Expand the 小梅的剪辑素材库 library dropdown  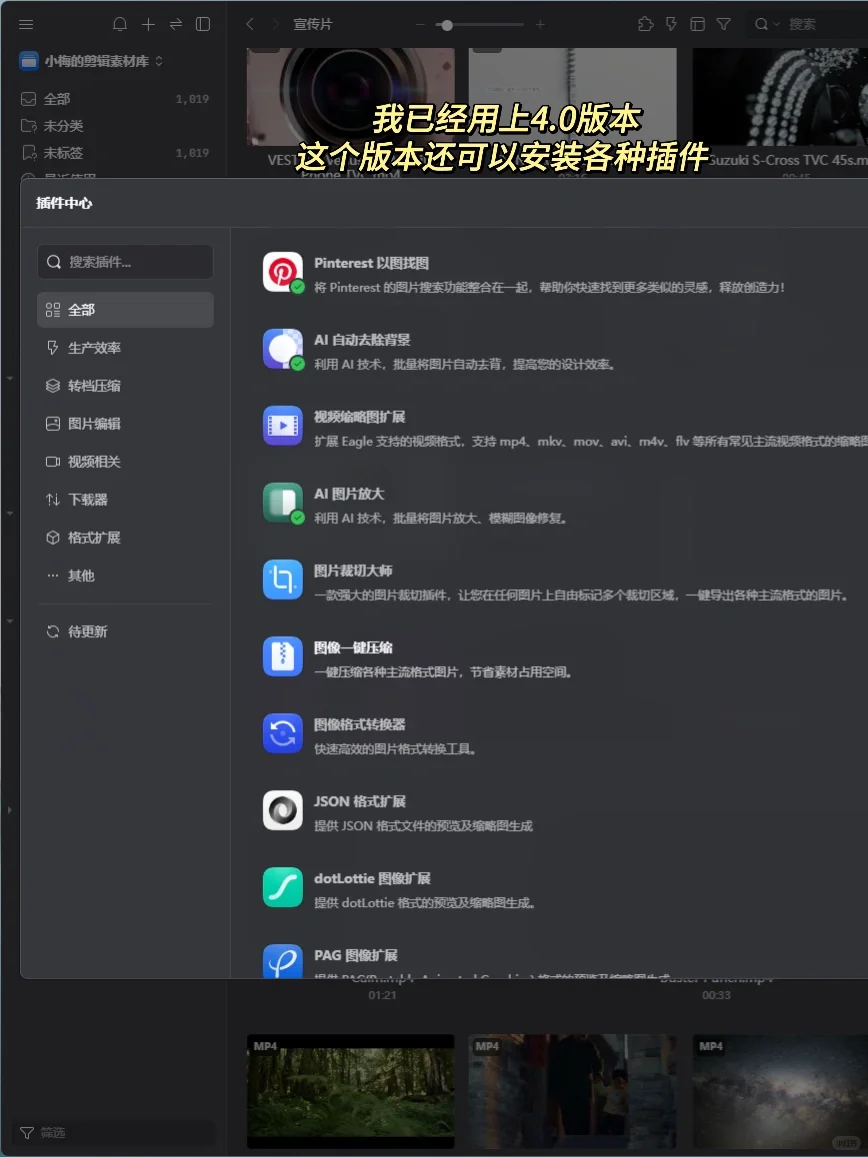160,61
